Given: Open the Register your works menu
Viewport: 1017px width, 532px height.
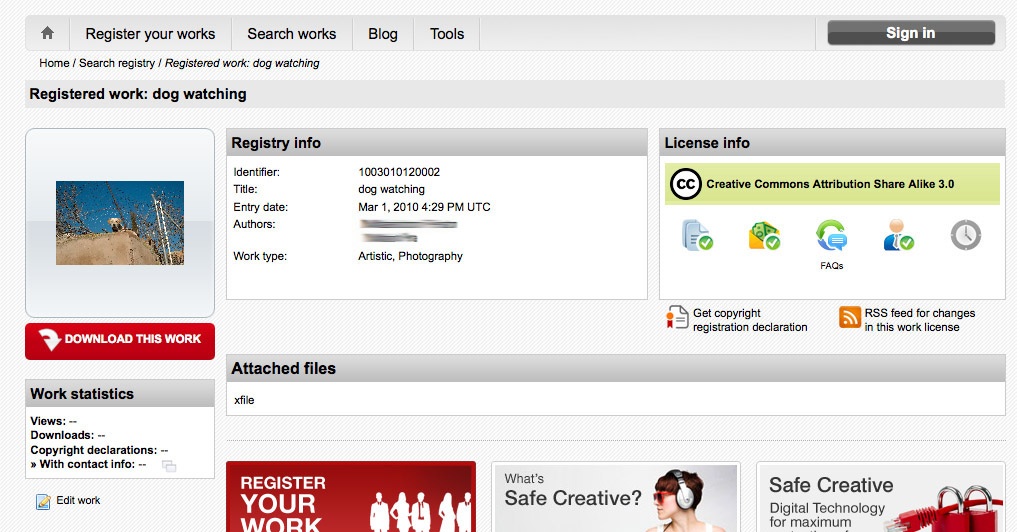Looking at the screenshot, I should point(150,34).
